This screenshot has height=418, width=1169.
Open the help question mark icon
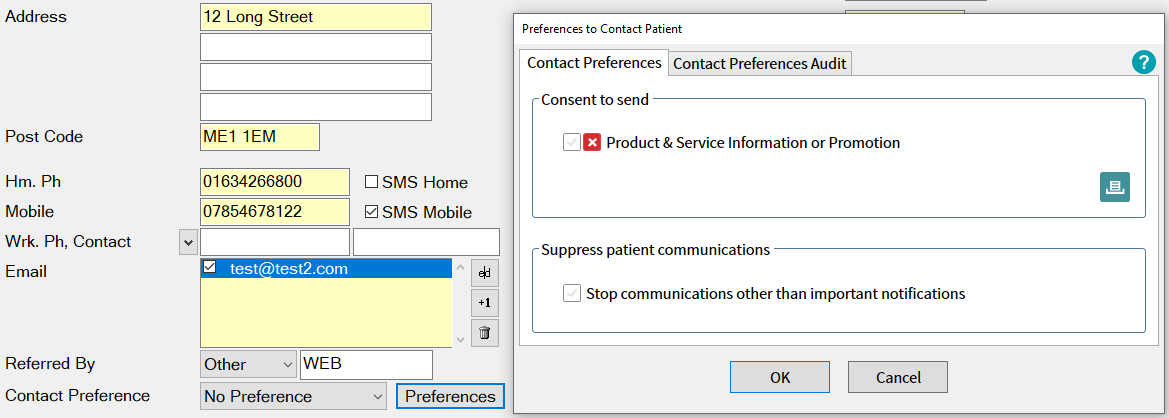tap(1143, 63)
